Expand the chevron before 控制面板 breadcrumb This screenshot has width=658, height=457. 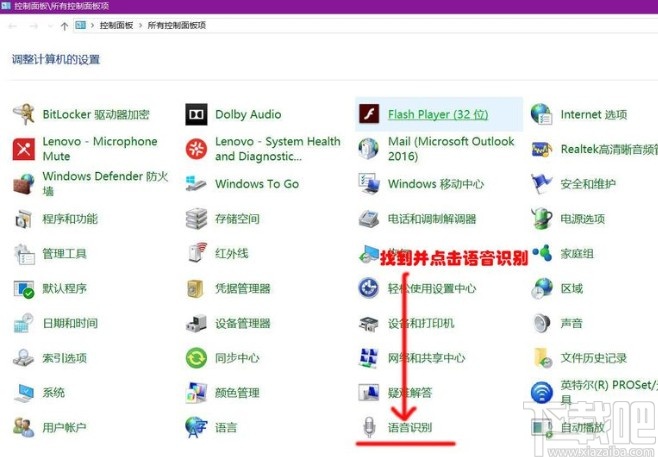93,25
